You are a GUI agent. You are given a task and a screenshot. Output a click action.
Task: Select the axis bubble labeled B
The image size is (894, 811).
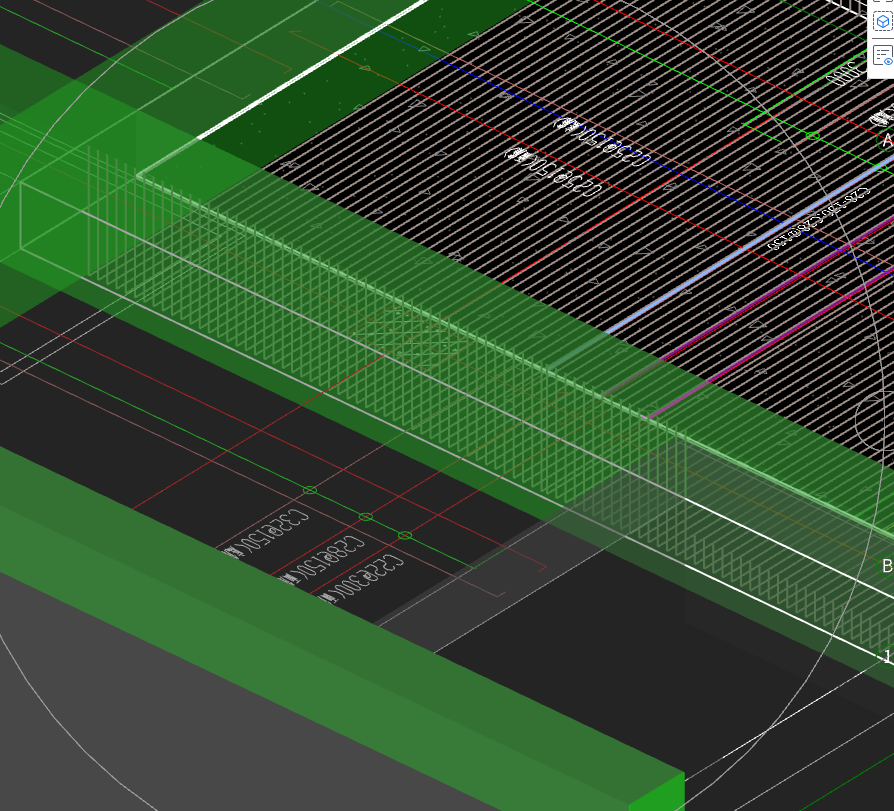(885, 566)
